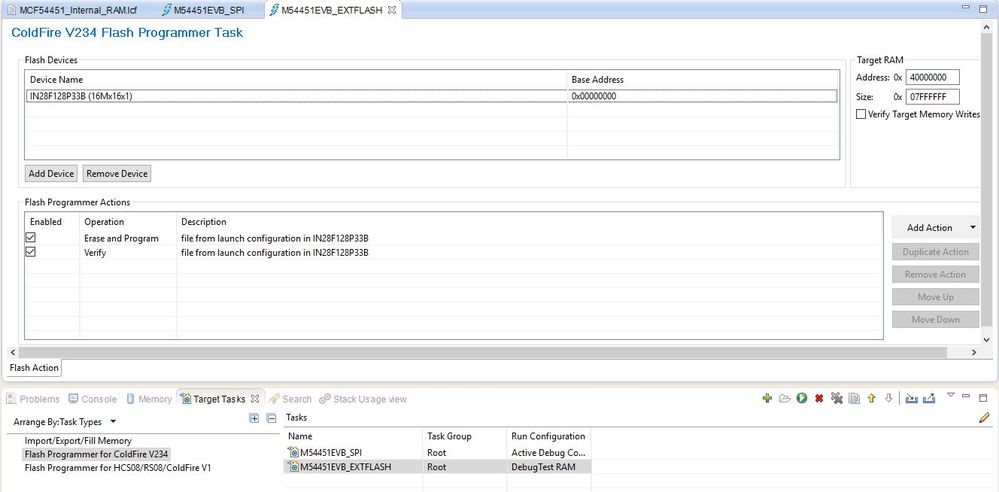
Task: Move task up with yellow arrow icon
Action: click(872, 398)
